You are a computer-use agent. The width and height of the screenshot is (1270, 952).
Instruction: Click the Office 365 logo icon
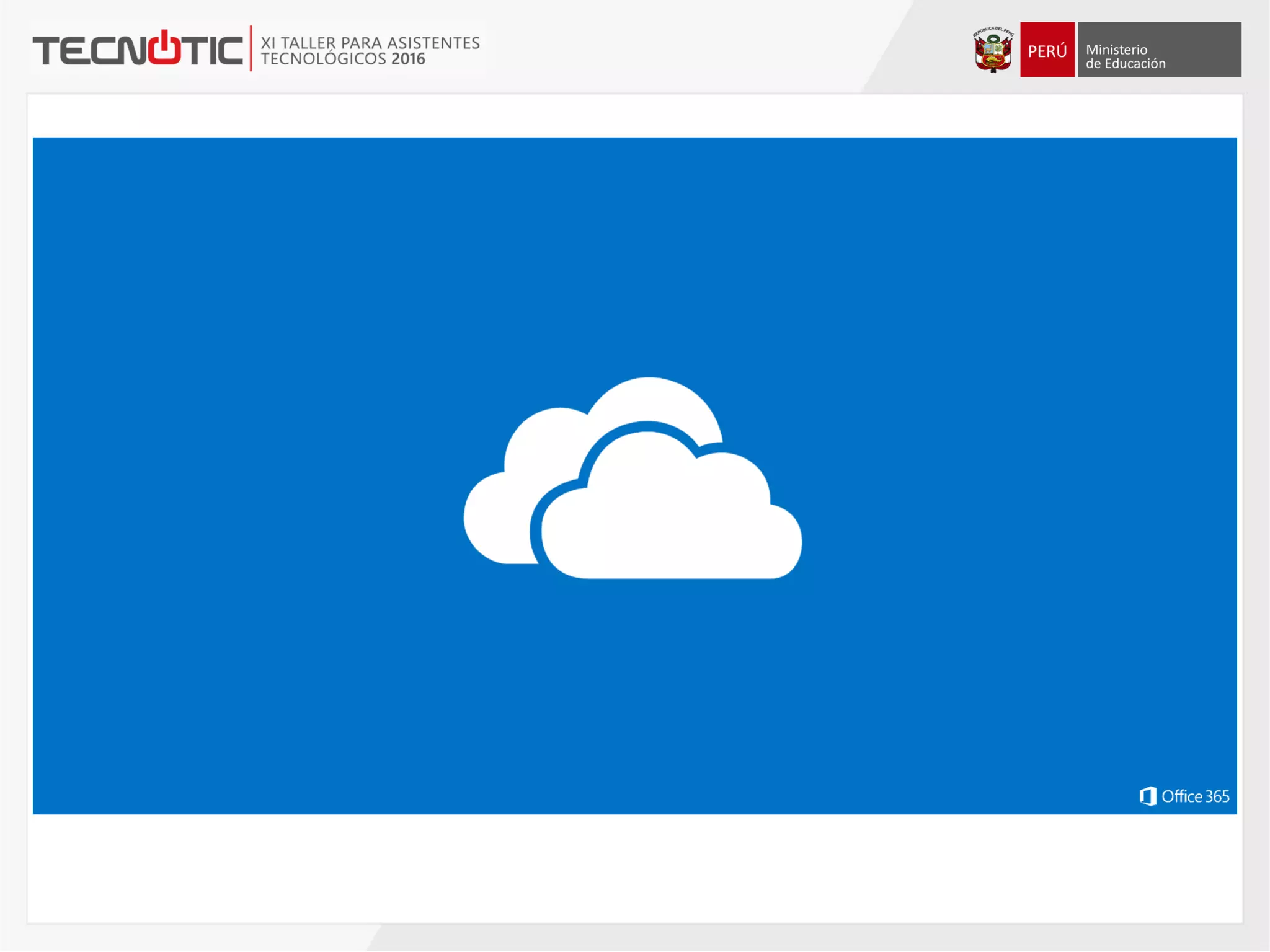(1148, 796)
